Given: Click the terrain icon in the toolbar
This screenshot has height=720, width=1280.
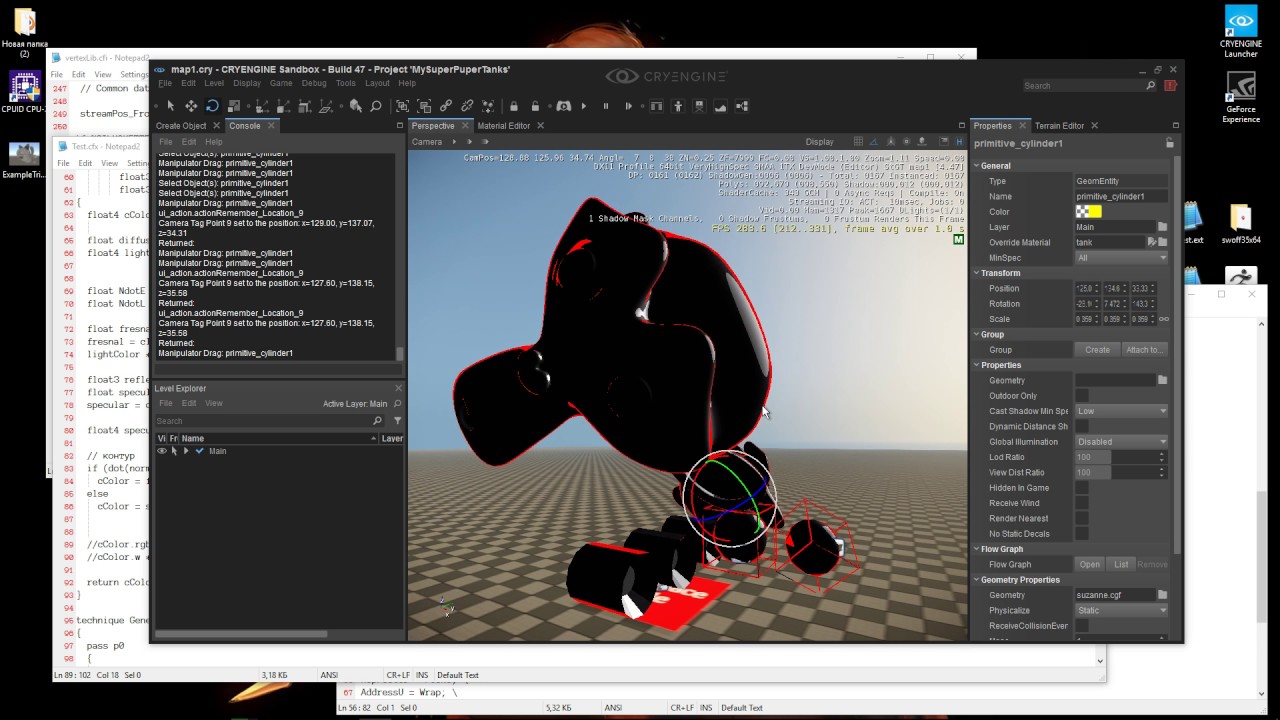Looking at the screenshot, I should pos(720,106).
